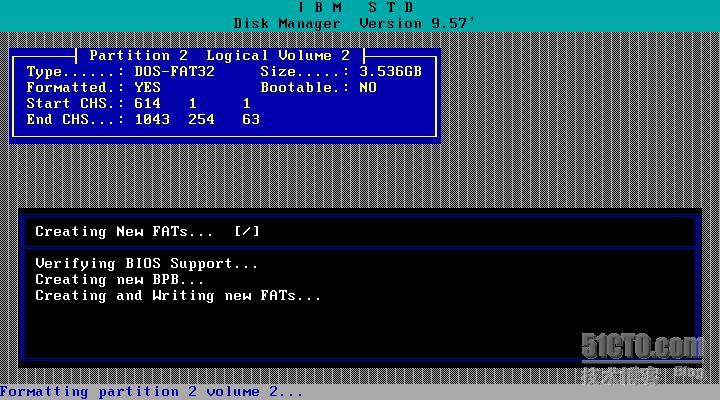Click the 'Creating new BPB...' log line
The image size is (720, 400).
(x=119, y=280)
